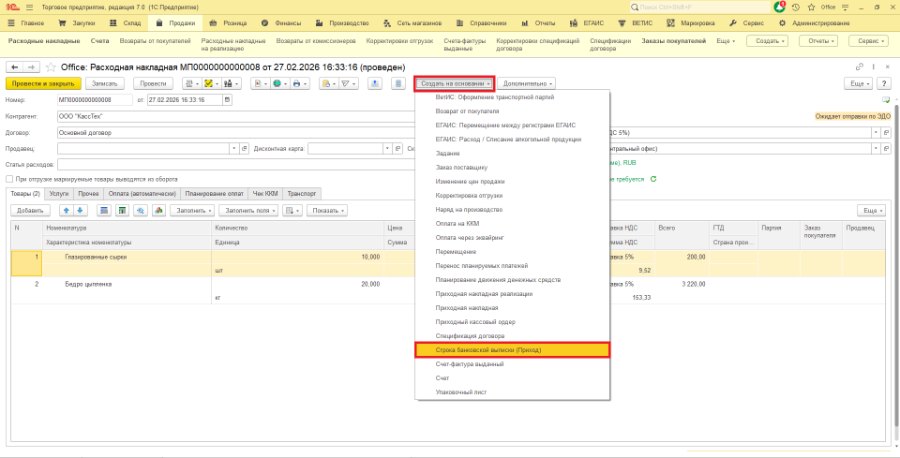Open Еще menu in the document toolbar
900x458 pixels.
click(x=858, y=84)
